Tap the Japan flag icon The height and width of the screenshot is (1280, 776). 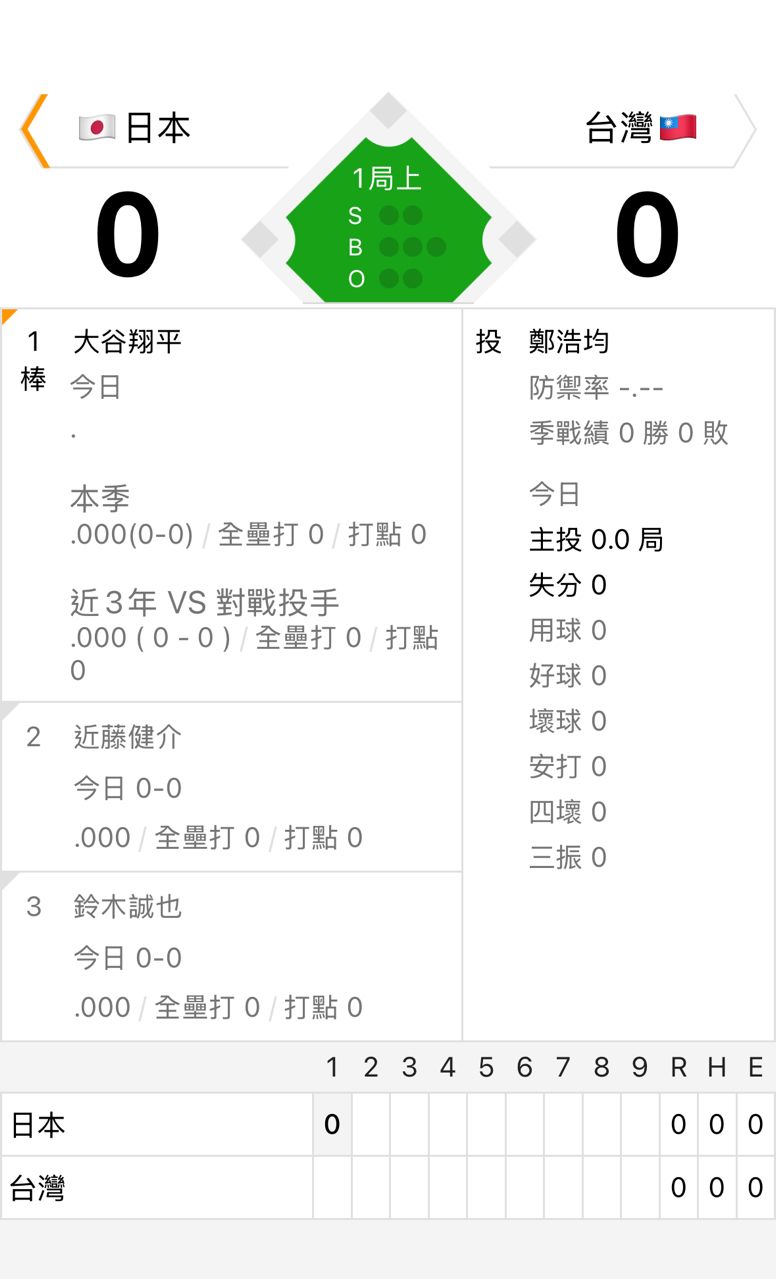tap(97, 128)
